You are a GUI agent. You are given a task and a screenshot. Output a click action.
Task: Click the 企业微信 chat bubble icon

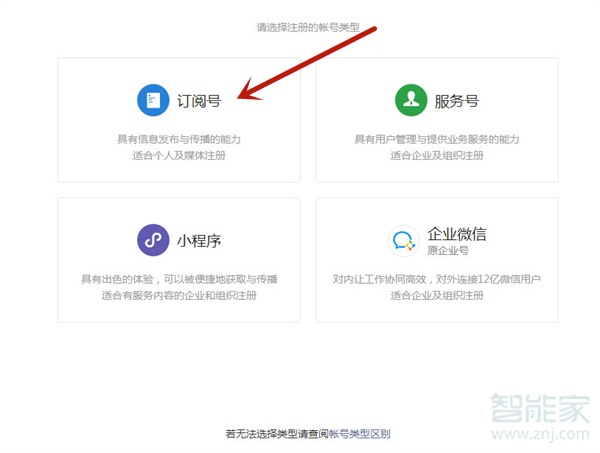pyautogui.click(x=404, y=241)
